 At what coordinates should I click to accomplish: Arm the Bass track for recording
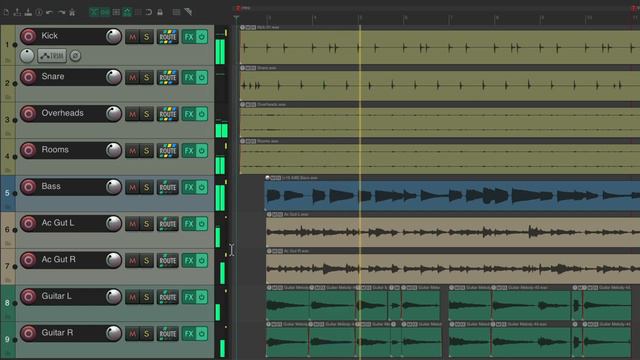(x=29, y=187)
